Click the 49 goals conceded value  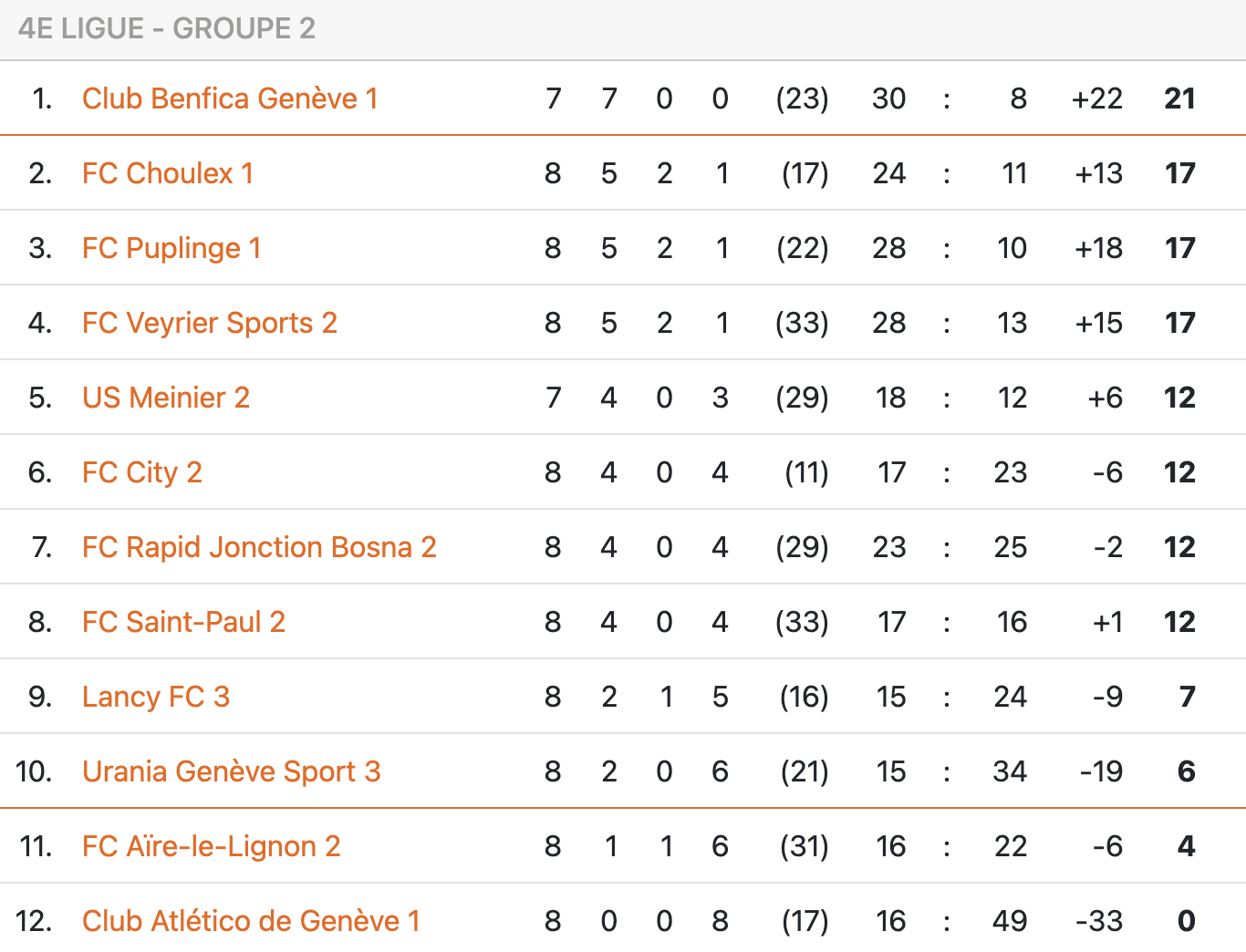(1010, 921)
